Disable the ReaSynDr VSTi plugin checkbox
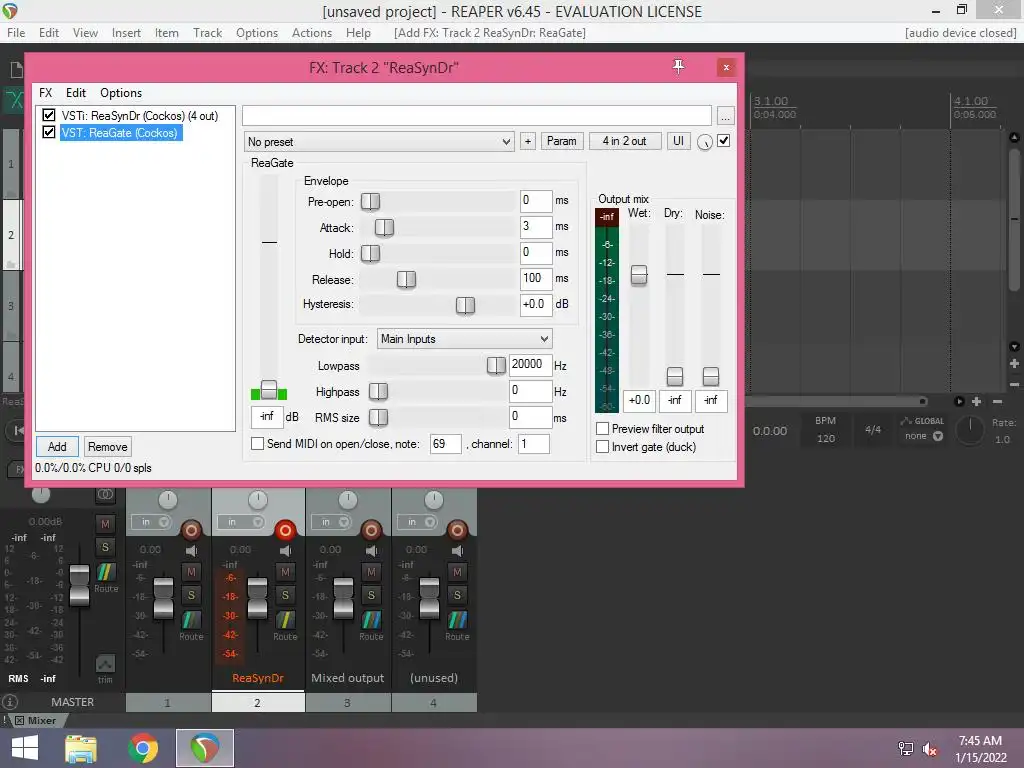 pyautogui.click(x=48, y=115)
